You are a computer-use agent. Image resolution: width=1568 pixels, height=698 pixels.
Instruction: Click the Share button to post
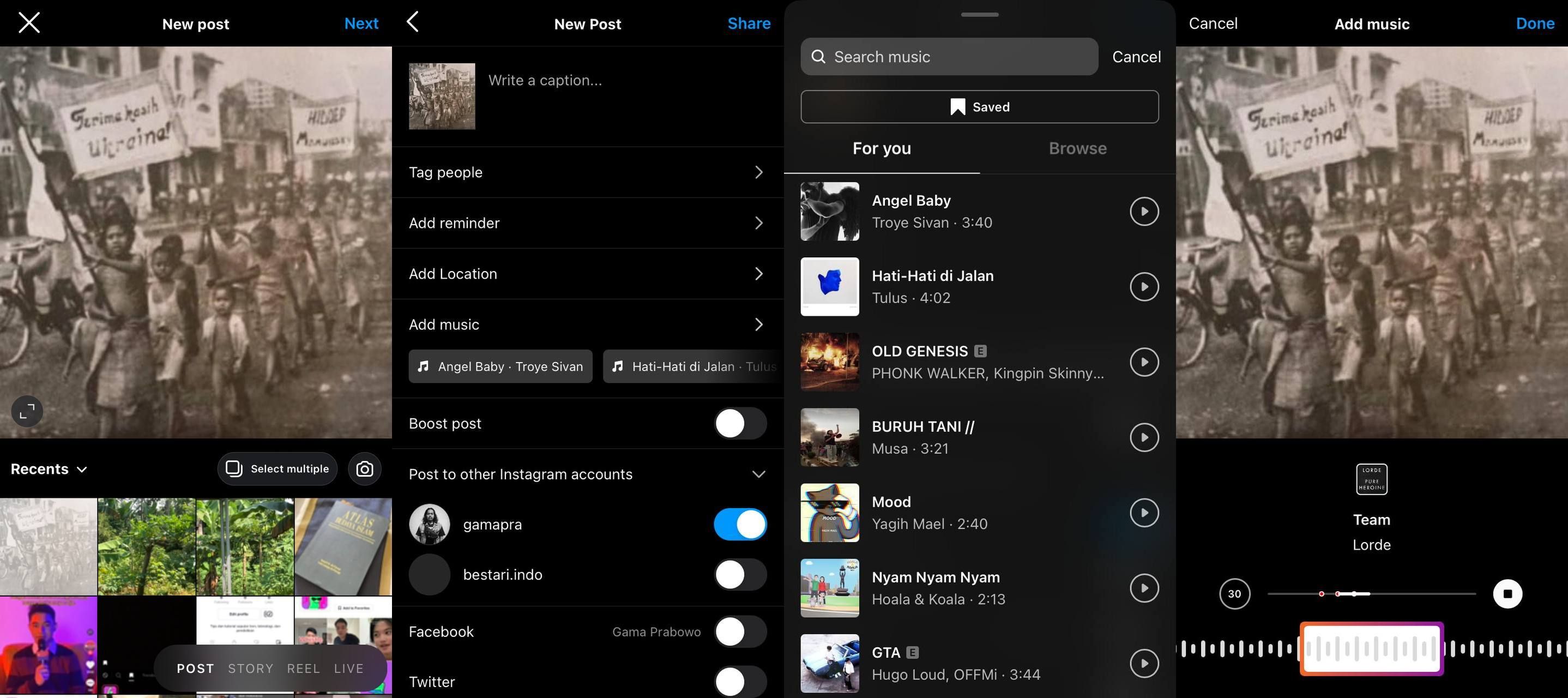[749, 23]
